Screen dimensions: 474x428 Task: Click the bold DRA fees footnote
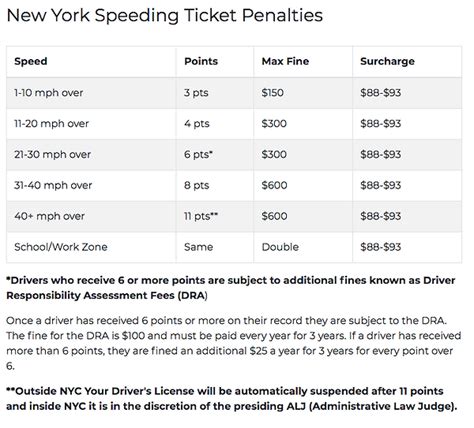point(231,288)
